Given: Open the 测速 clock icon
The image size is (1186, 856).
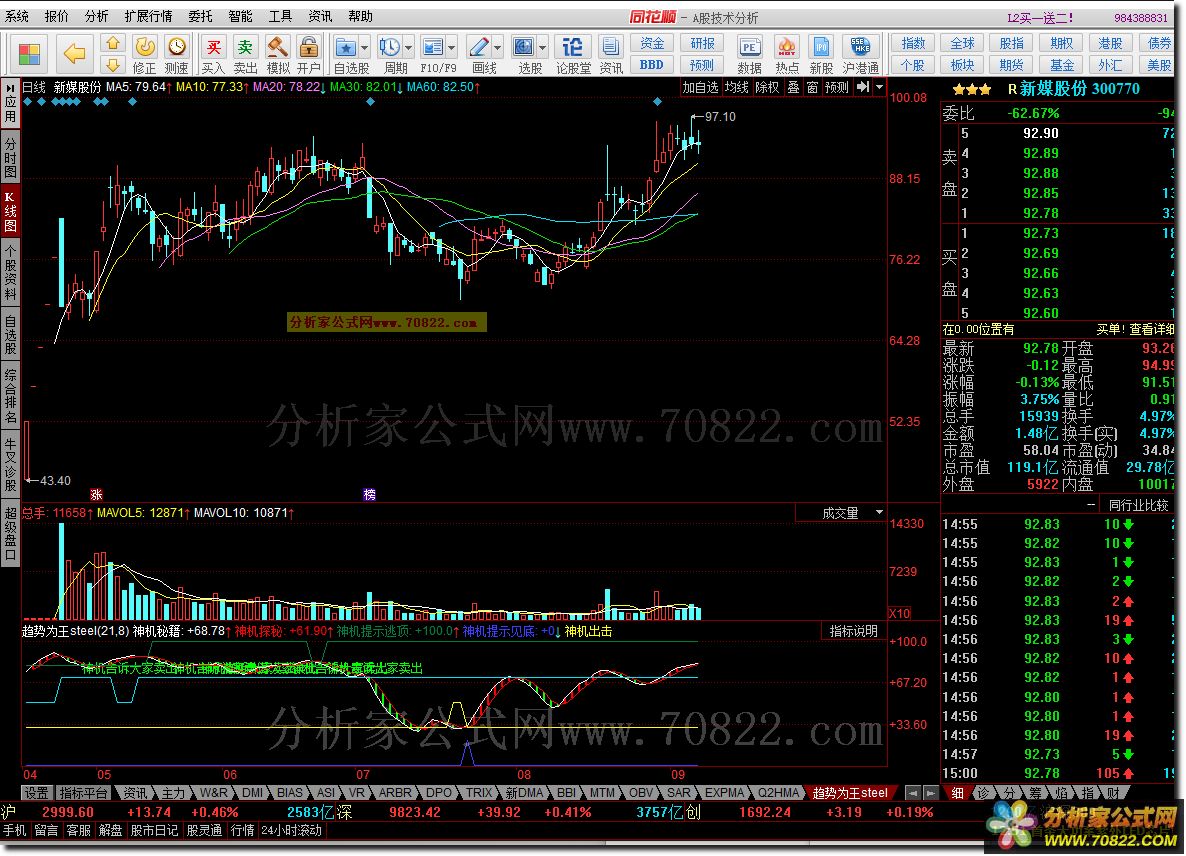Looking at the screenshot, I should click(176, 47).
